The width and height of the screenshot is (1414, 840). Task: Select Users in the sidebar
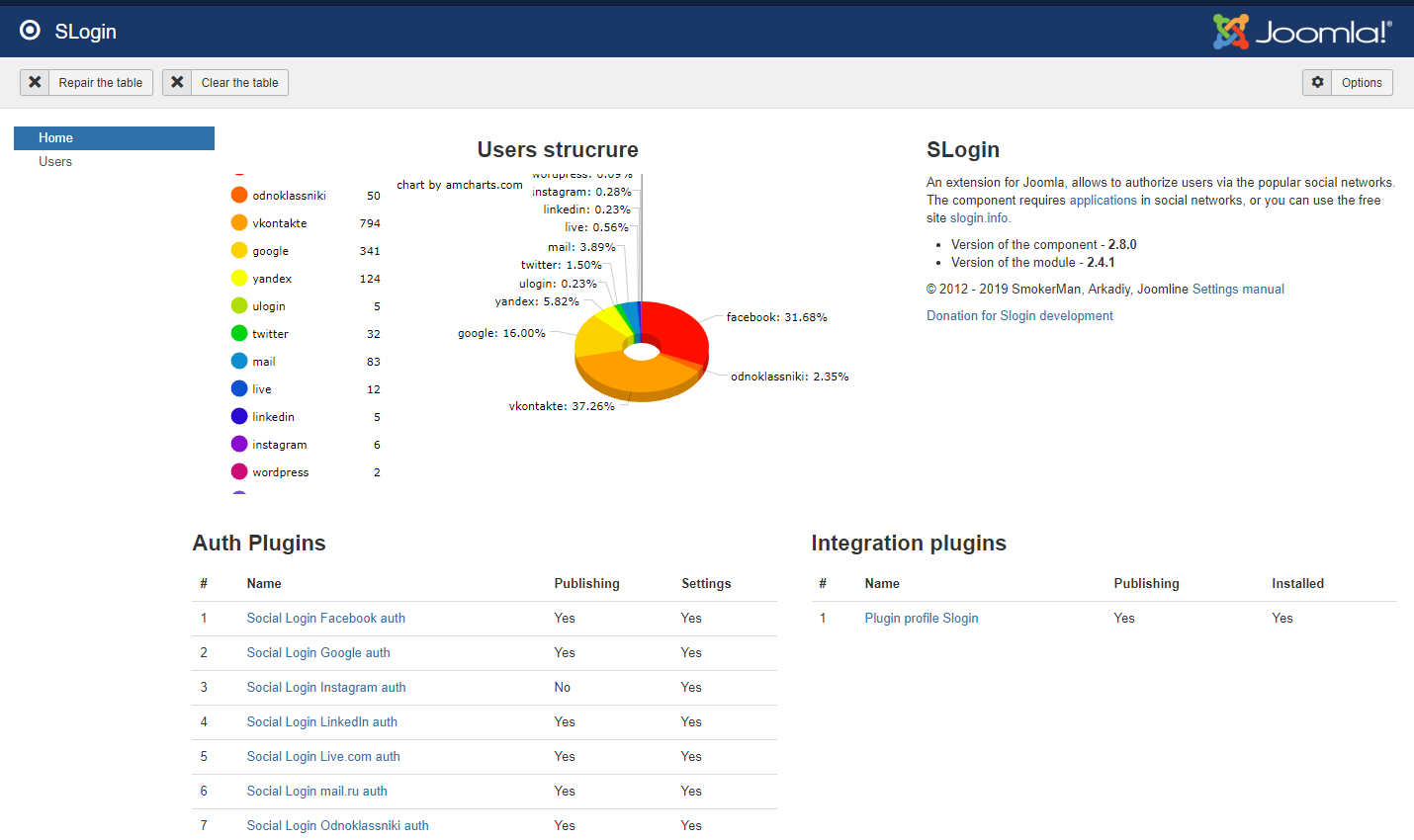(x=55, y=161)
